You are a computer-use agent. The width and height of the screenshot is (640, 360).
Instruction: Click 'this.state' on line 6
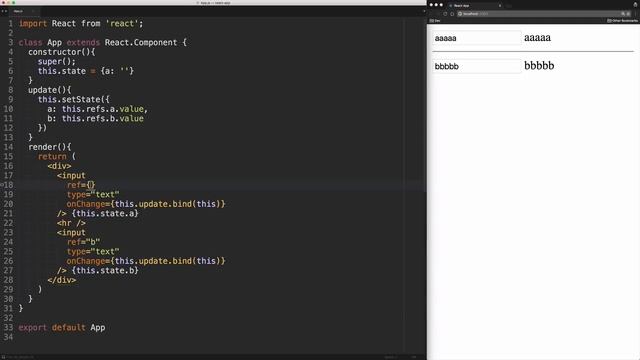(62, 71)
